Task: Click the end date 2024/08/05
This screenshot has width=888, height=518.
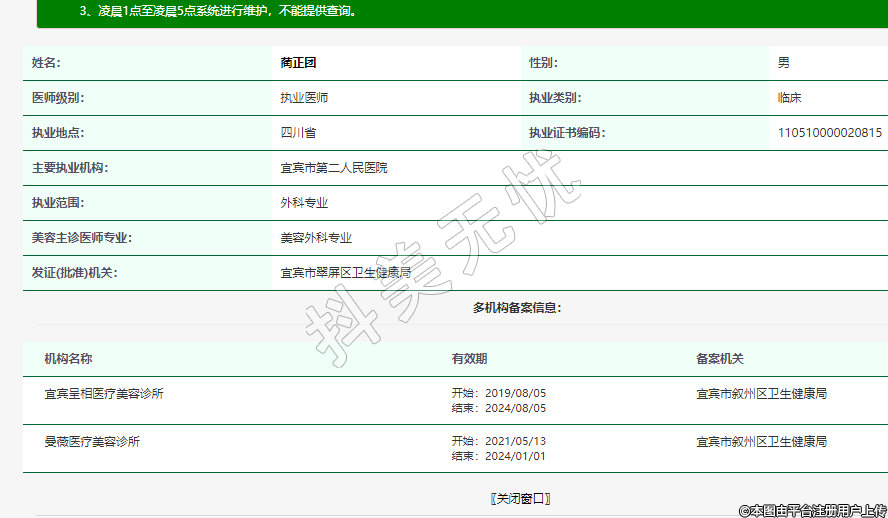Action: pyautogui.click(x=515, y=408)
